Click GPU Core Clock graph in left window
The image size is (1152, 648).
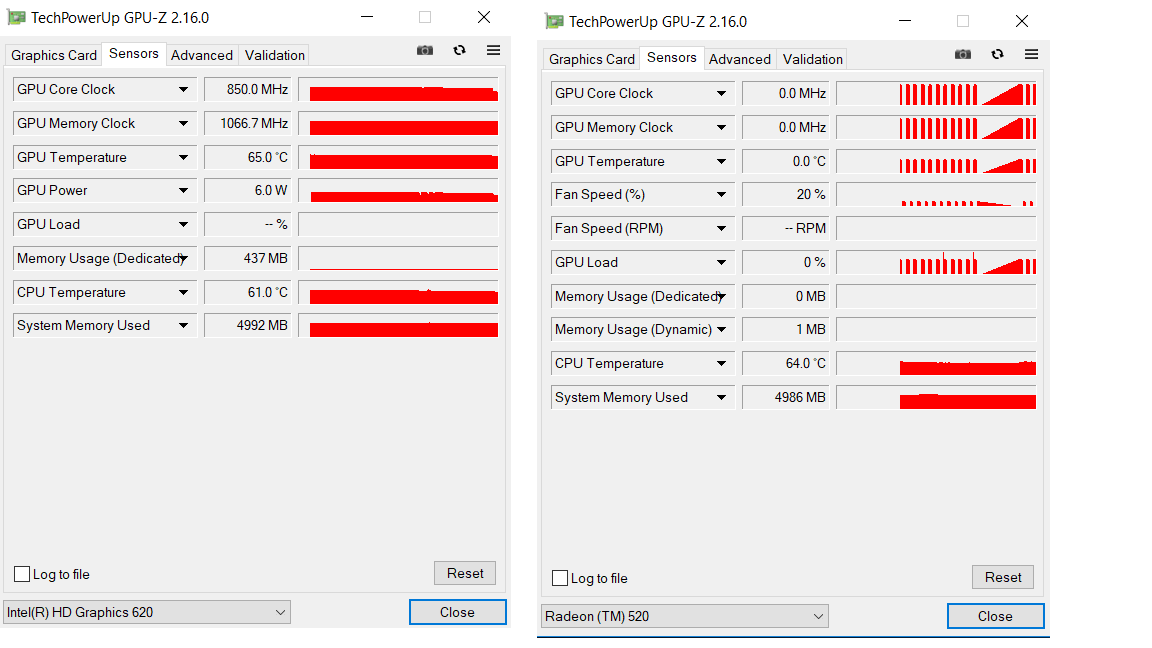[x=399, y=90]
